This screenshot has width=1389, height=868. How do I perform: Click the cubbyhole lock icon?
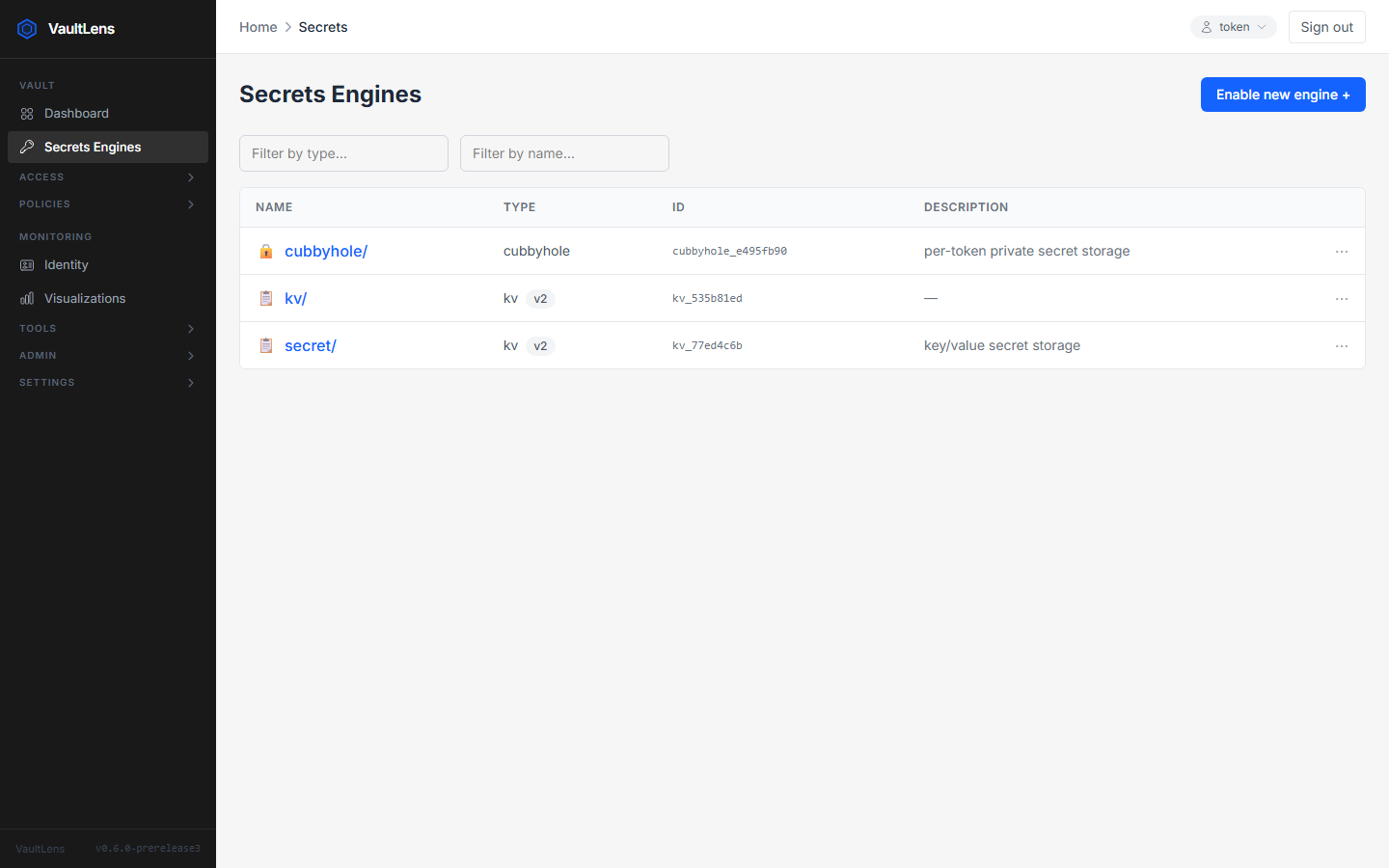266,252
